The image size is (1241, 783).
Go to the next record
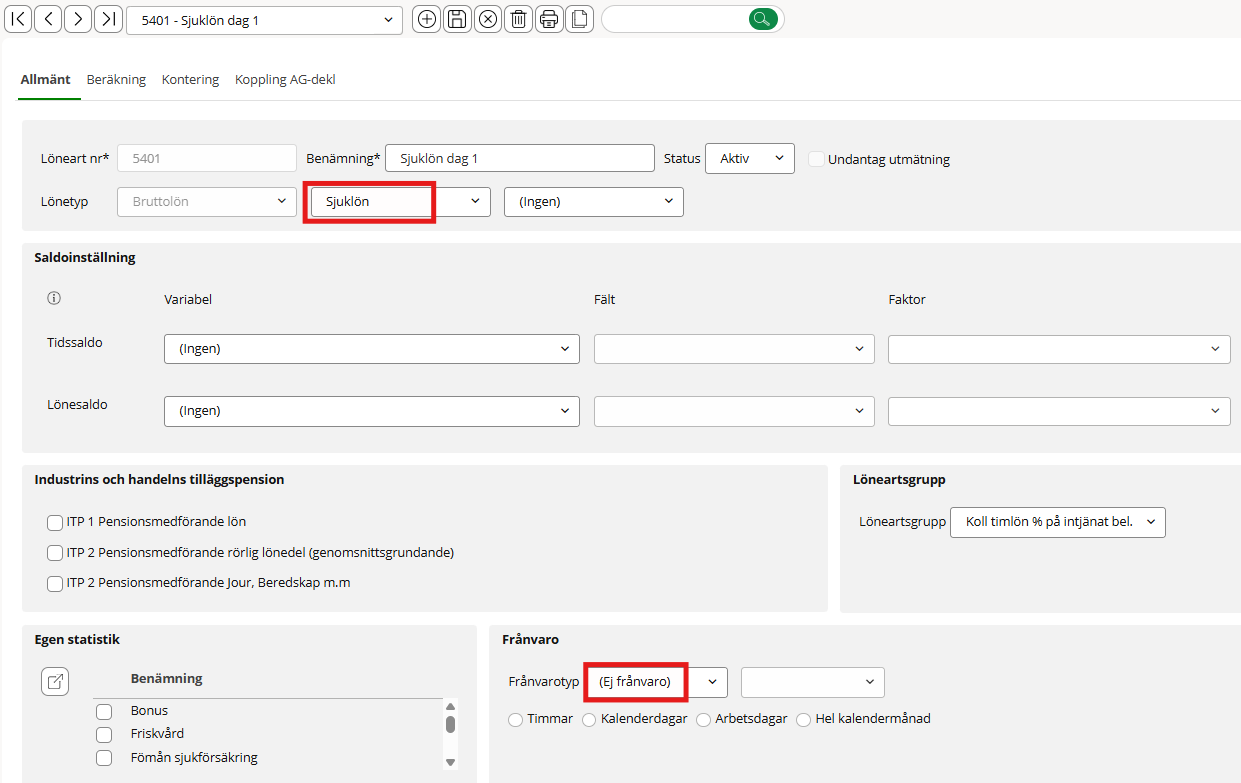pos(78,19)
